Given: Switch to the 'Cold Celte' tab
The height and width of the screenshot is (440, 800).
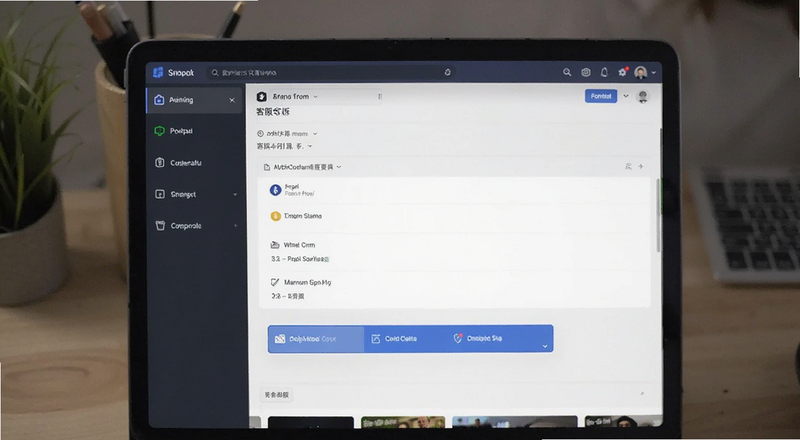Looking at the screenshot, I should click(x=394, y=339).
